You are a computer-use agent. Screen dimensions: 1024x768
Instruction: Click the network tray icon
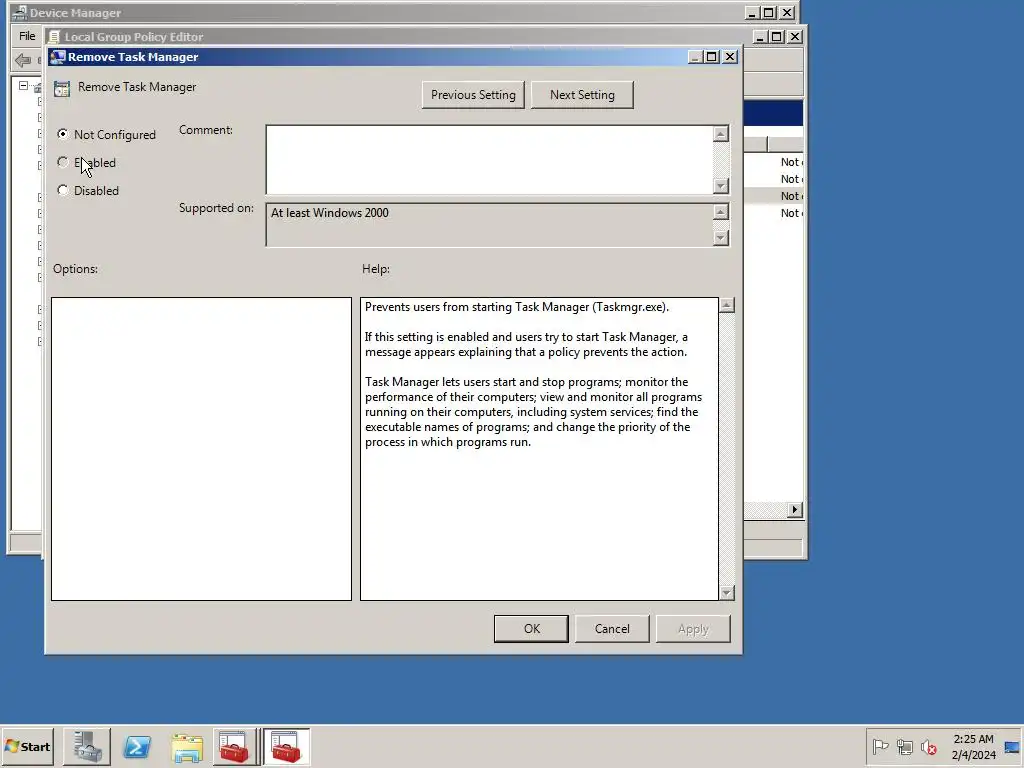(x=904, y=746)
